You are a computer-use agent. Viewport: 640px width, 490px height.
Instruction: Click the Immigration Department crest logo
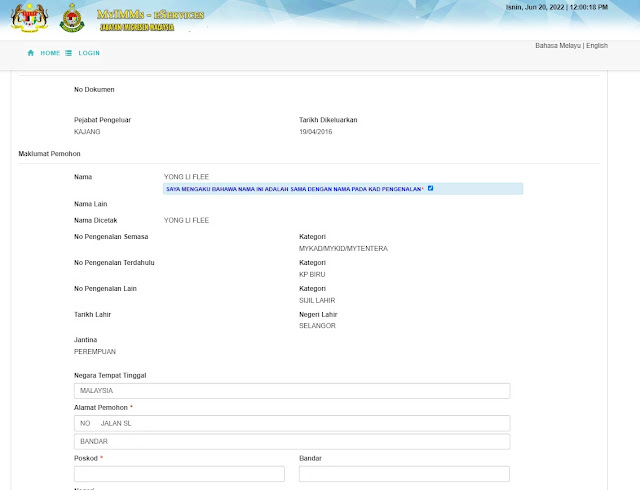pyautogui.click(x=72, y=18)
